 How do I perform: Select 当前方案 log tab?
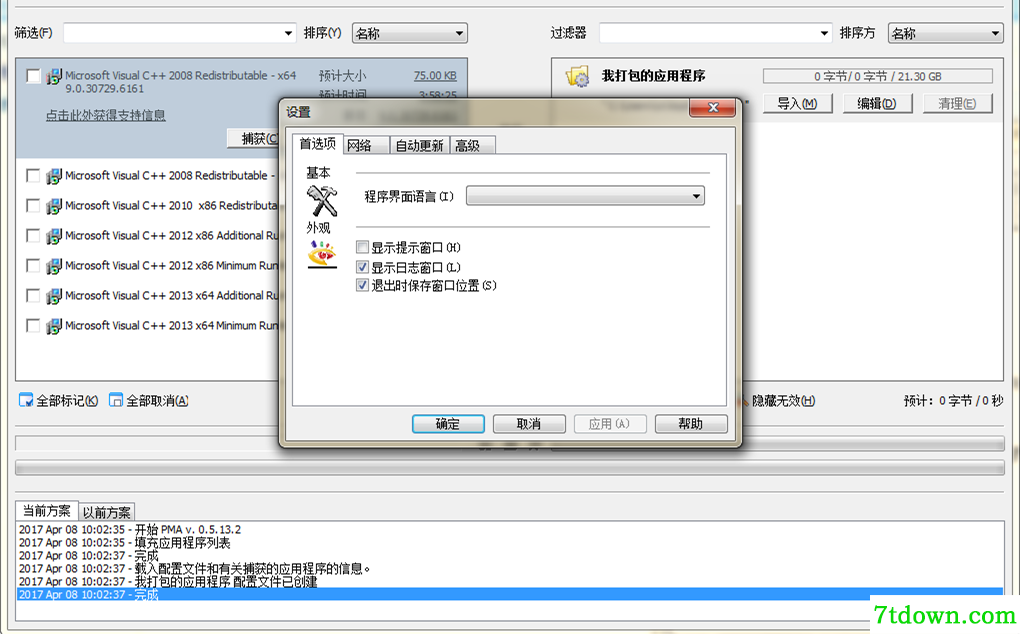coord(47,510)
